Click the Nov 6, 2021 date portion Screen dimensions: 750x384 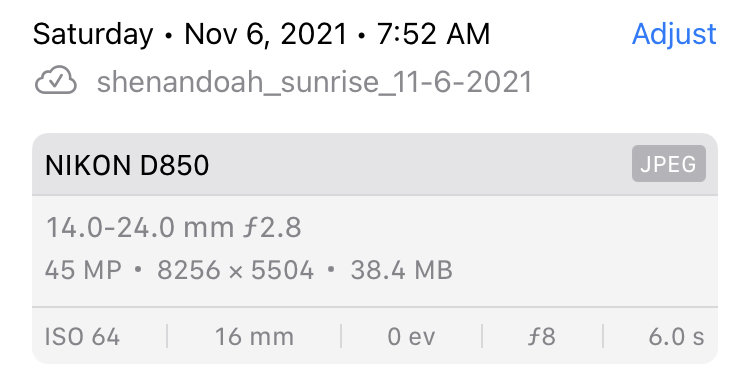click(265, 35)
